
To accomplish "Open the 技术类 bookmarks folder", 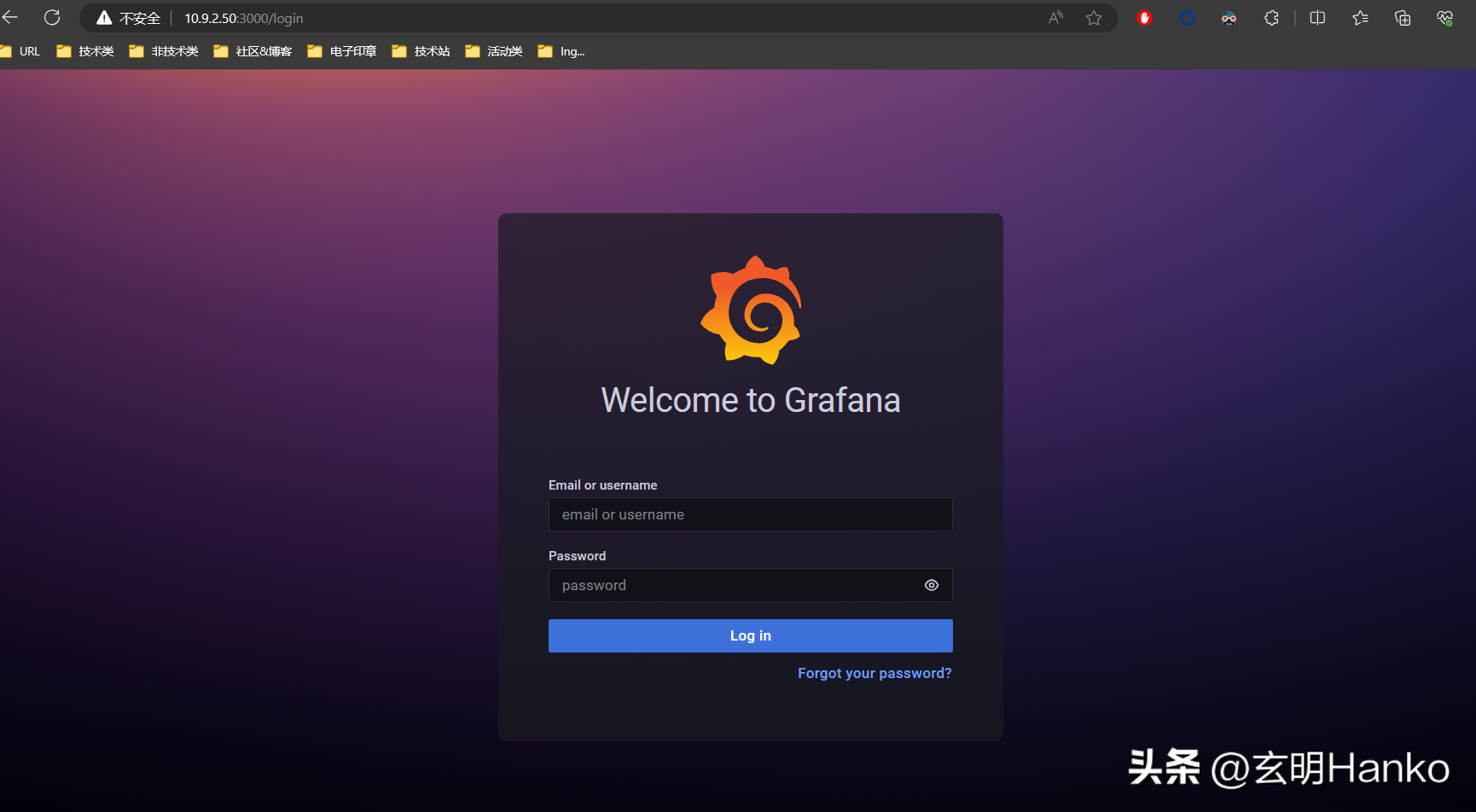I will tap(85, 51).
